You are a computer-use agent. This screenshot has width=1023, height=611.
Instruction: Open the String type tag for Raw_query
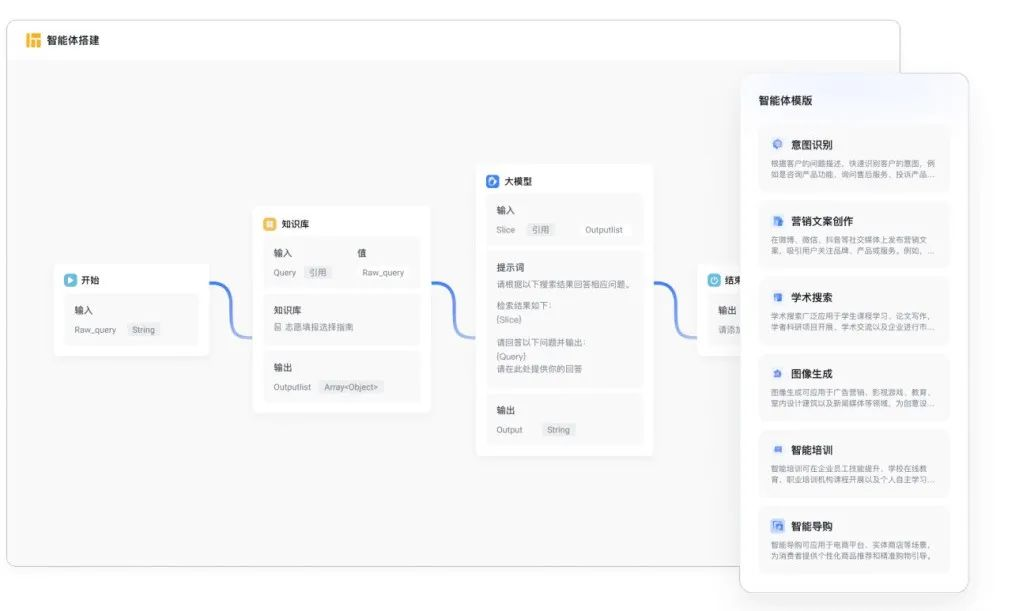point(143,329)
